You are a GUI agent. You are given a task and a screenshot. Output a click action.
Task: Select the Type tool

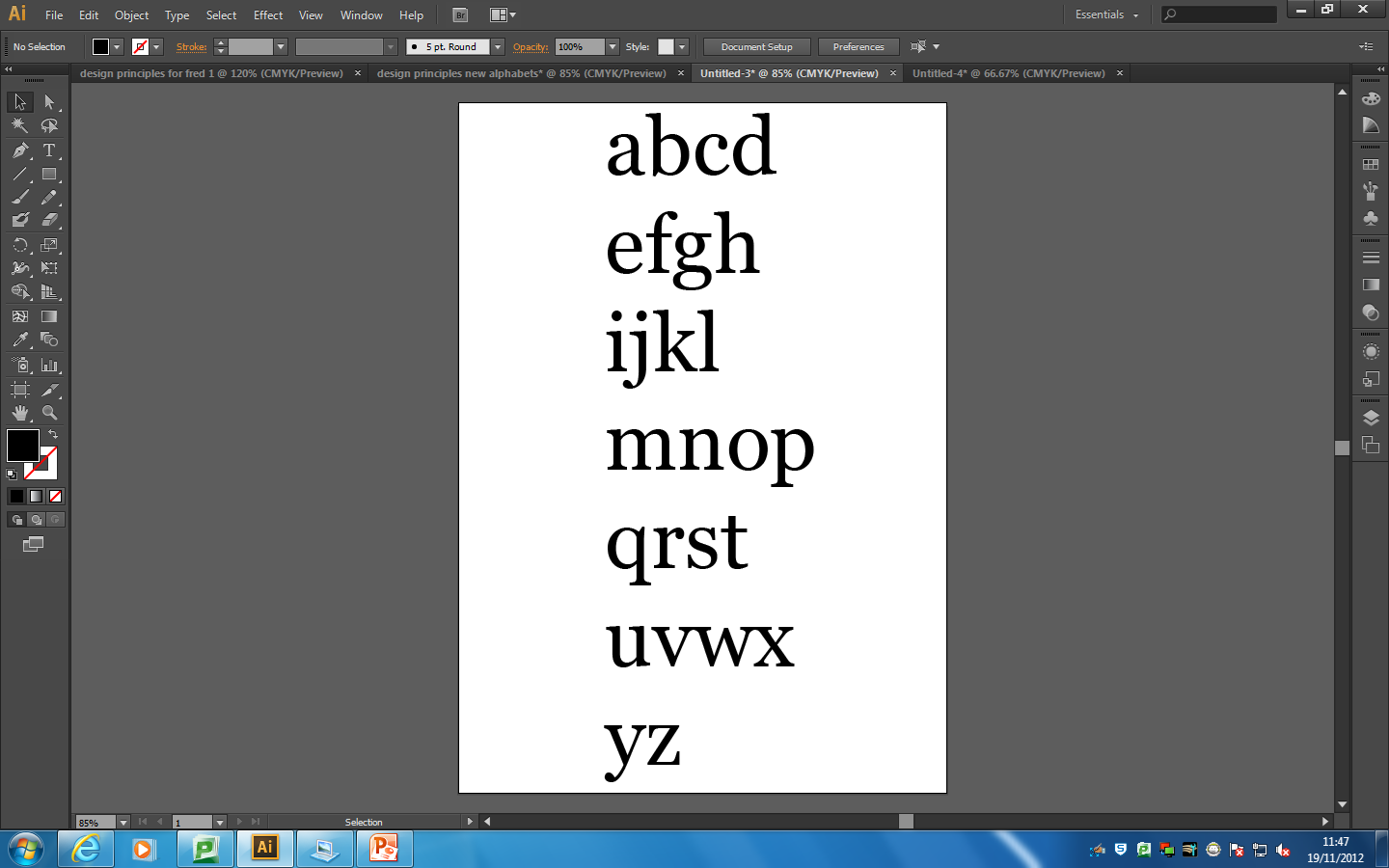point(48,151)
